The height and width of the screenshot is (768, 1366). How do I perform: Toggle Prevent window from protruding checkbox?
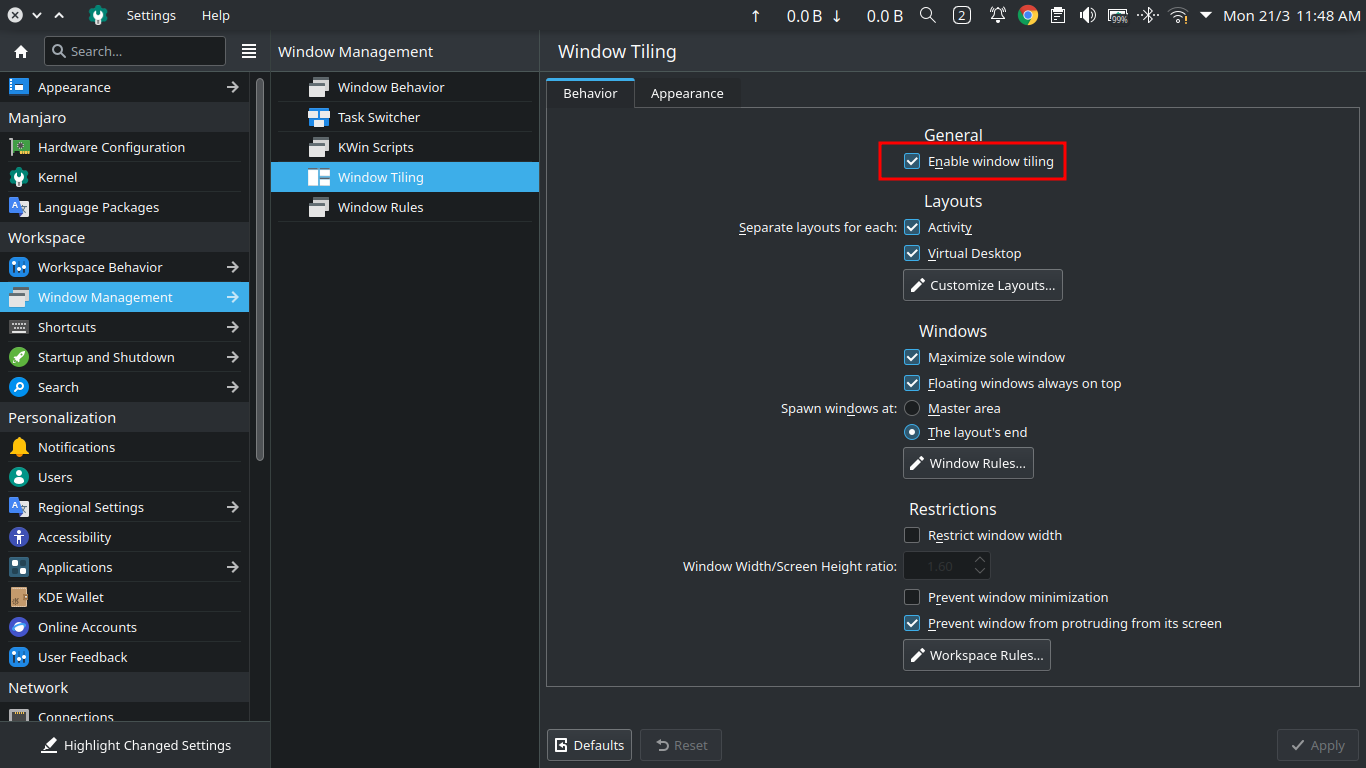pyautogui.click(x=912, y=623)
